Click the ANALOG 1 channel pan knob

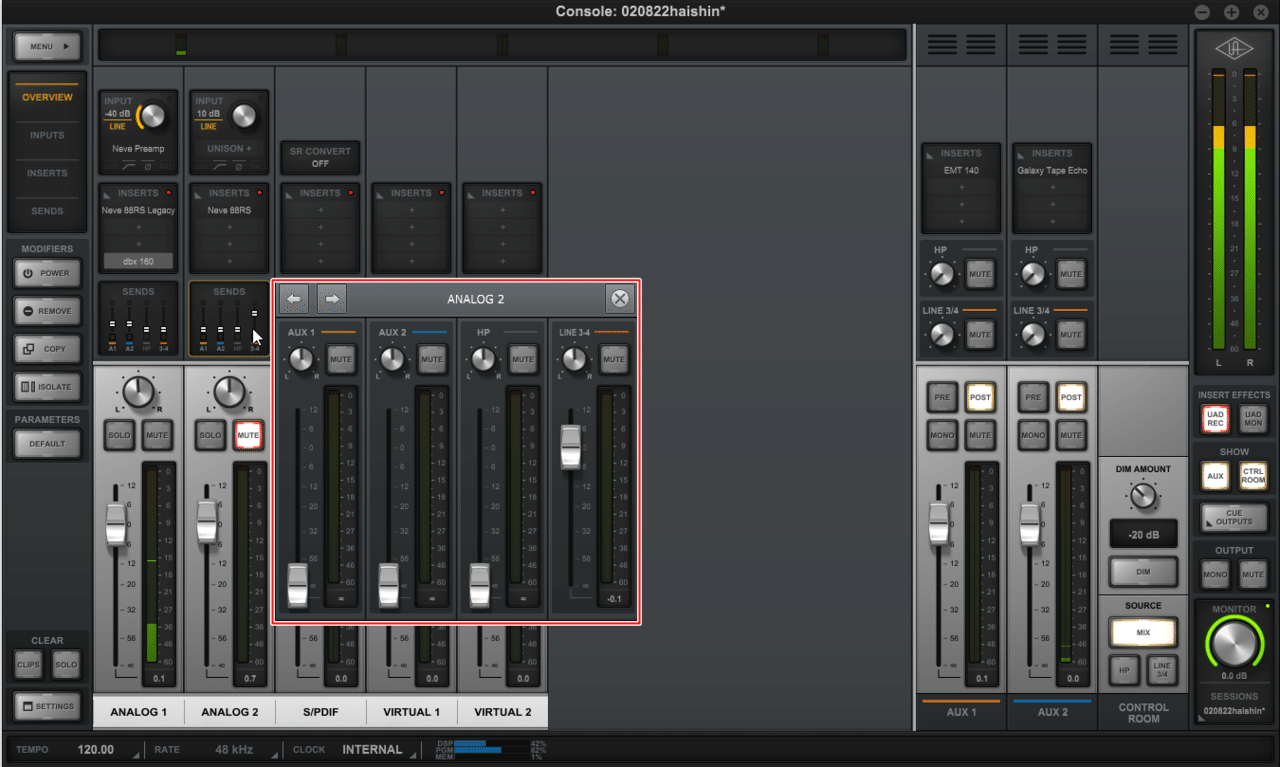139,392
